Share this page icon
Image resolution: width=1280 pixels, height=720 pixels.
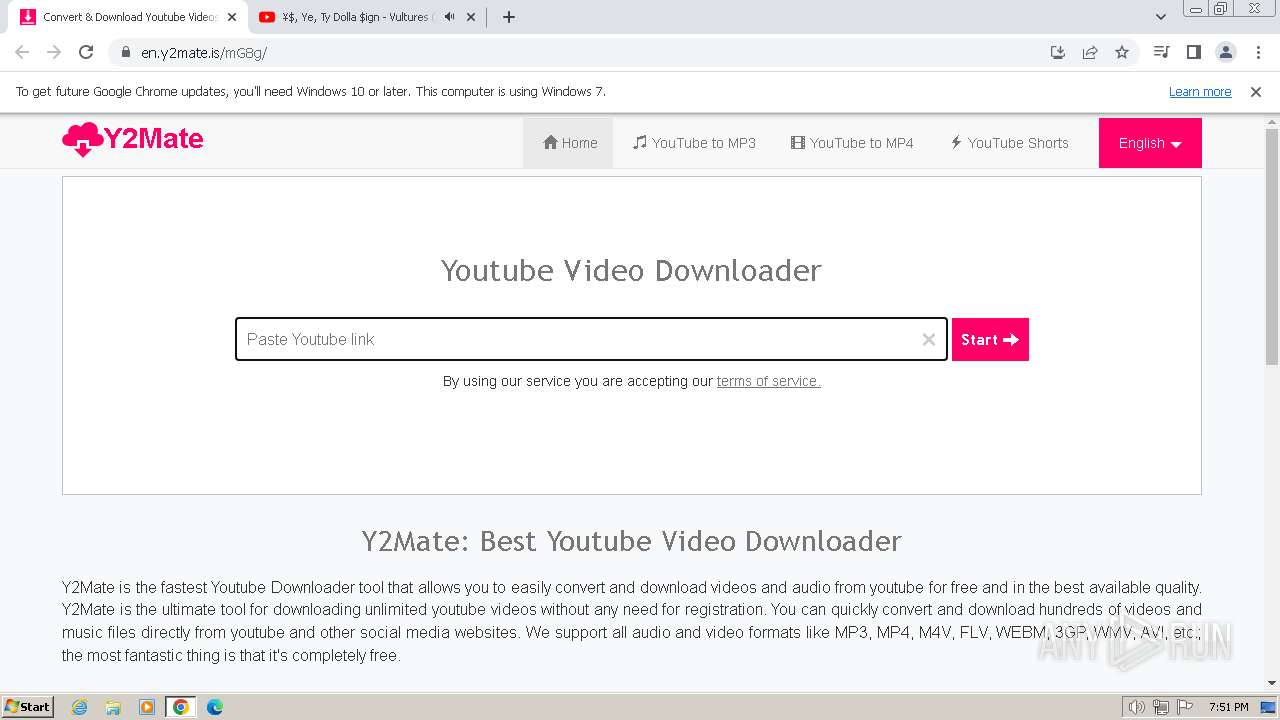coord(1090,52)
